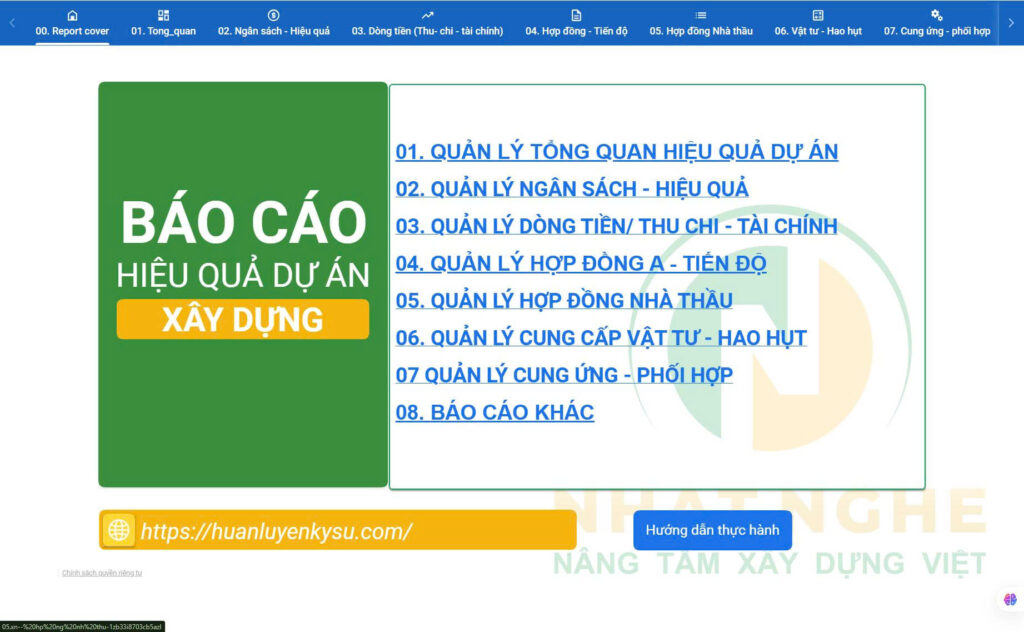Click the list icon above Hợp đồng Nhà thầu
Screen dimensions: 1024x632
[701, 15]
